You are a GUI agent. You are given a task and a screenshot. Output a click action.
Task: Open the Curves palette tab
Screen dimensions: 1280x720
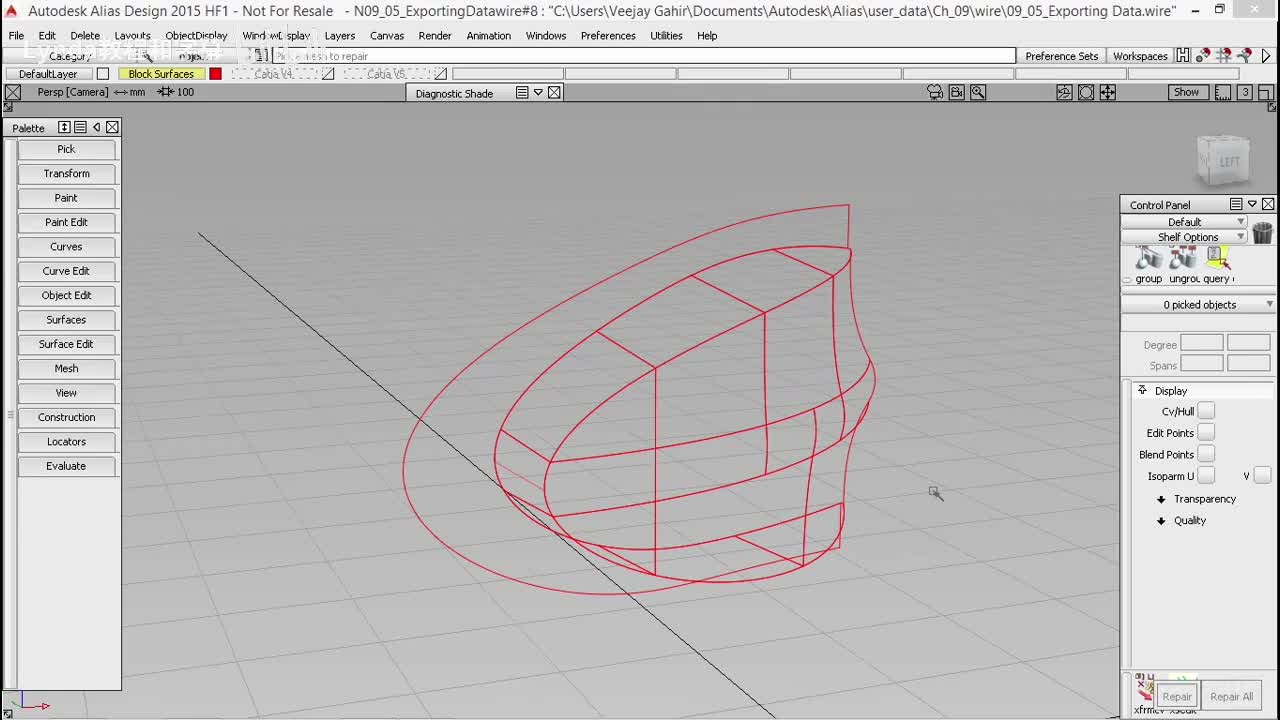pos(66,246)
